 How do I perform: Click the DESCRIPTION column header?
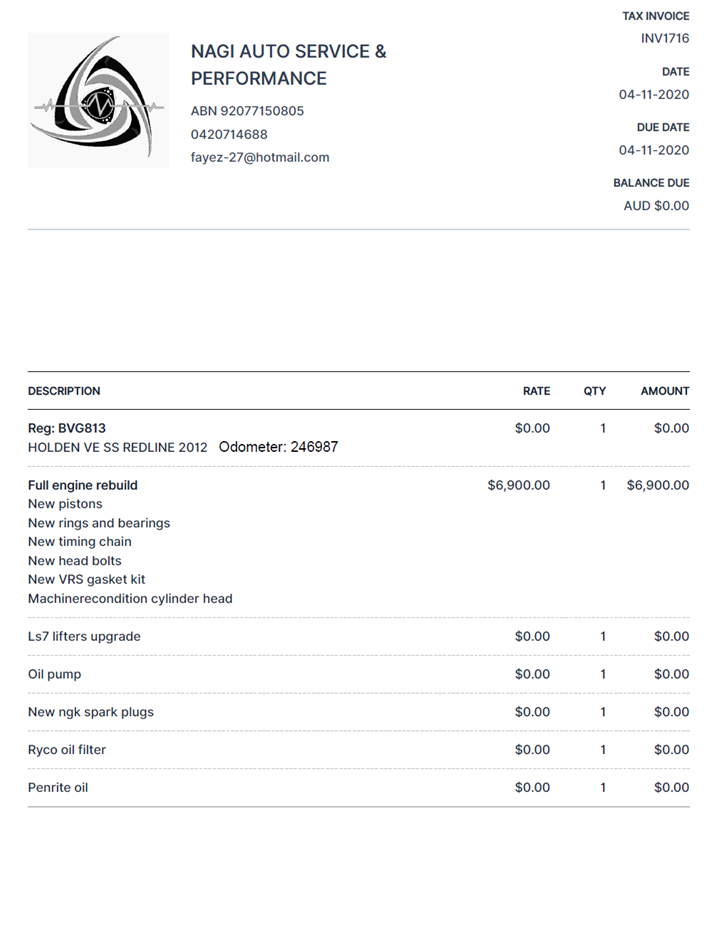tap(64, 391)
